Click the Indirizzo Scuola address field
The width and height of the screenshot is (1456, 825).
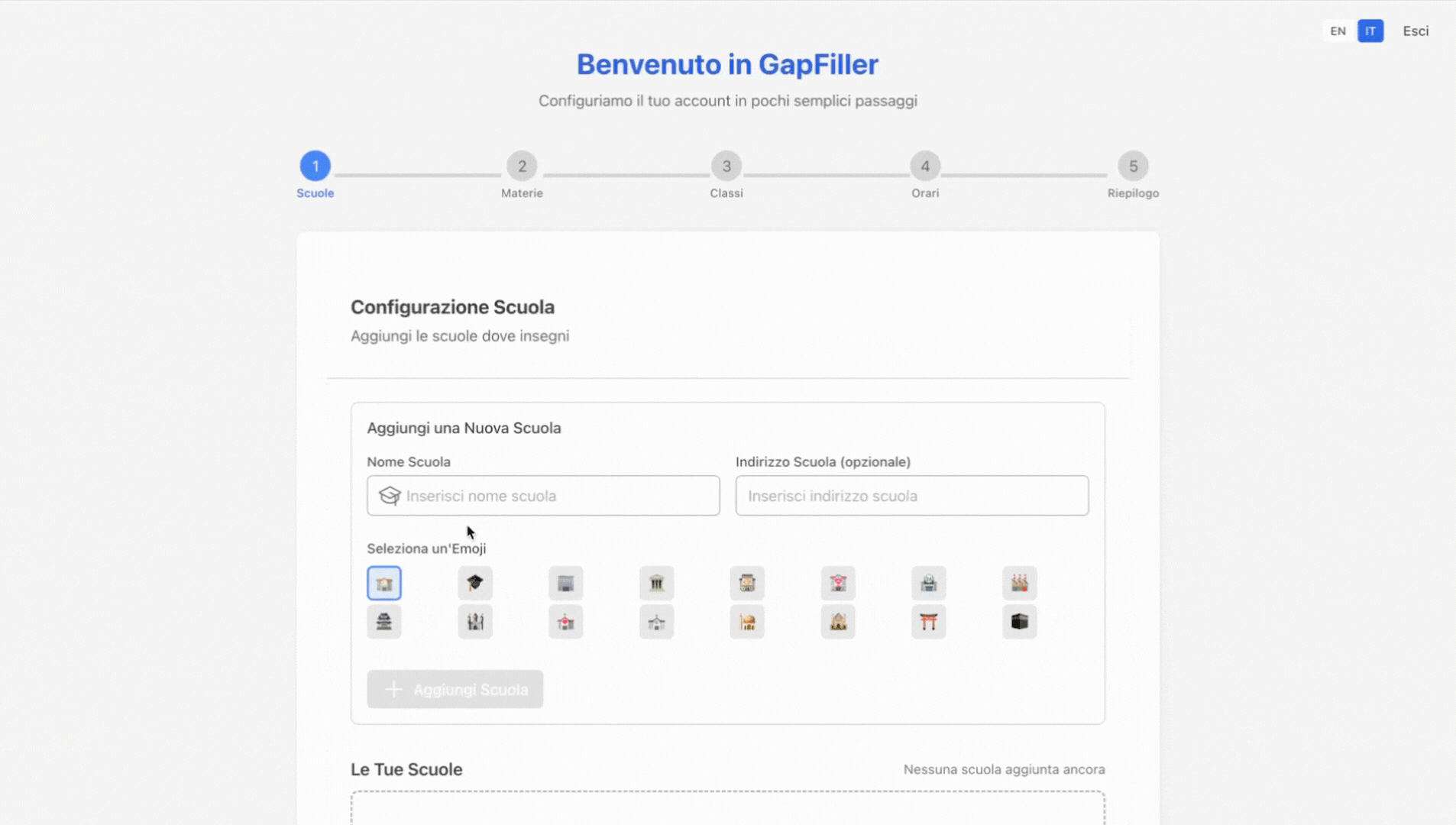coord(911,496)
